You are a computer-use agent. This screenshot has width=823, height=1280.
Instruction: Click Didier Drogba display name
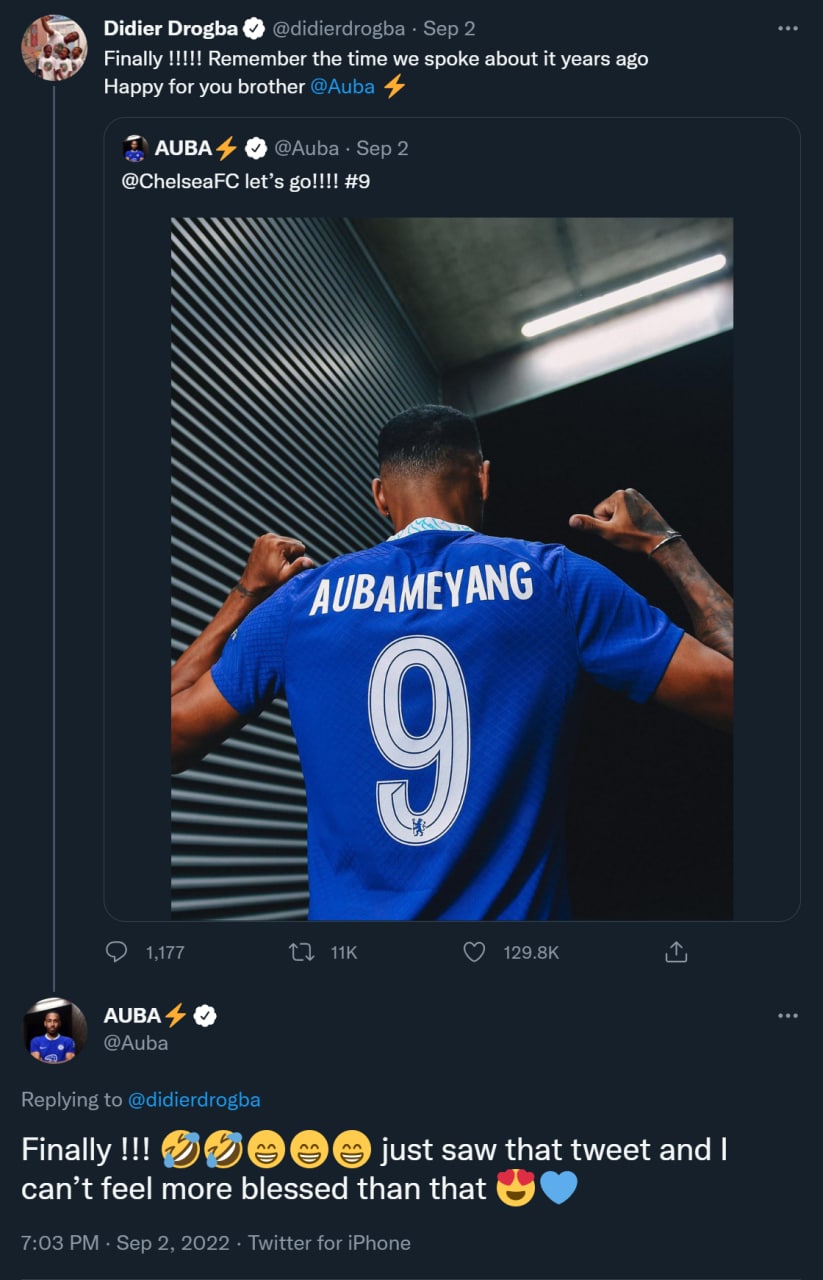tap(171, 30)
